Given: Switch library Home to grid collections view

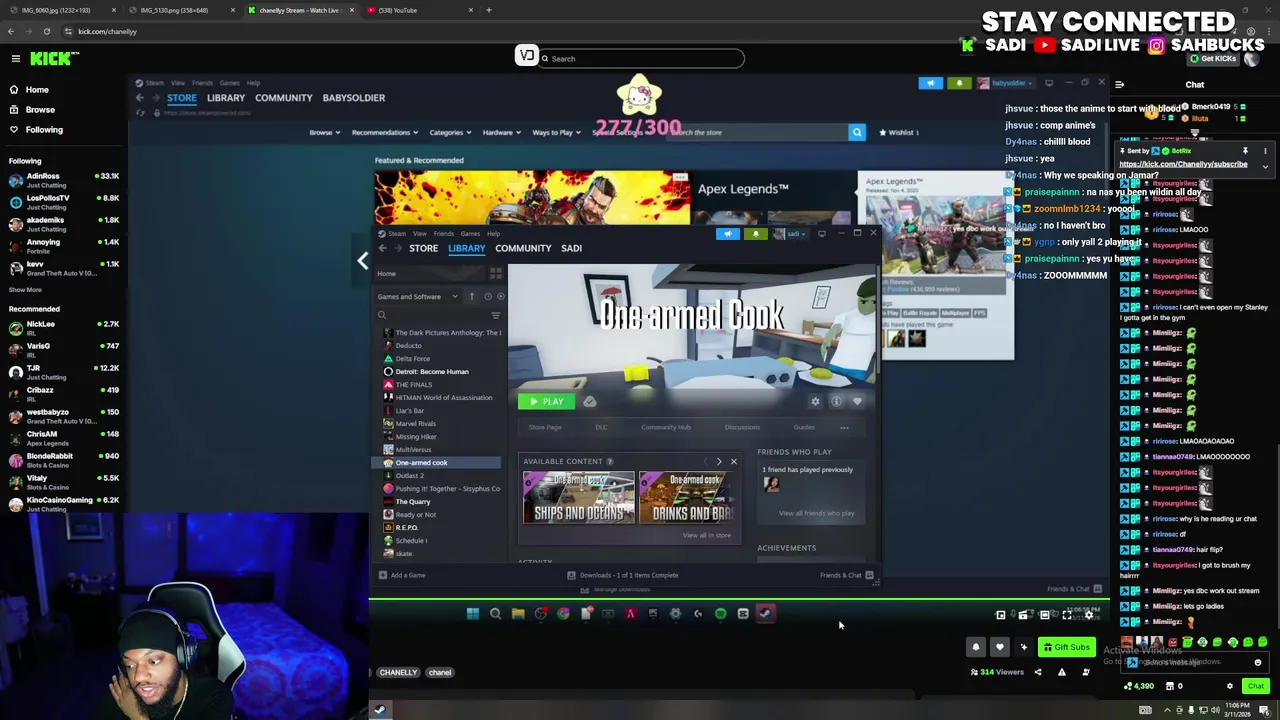Looking at the screenshot, I should click(x=495, y=273).
